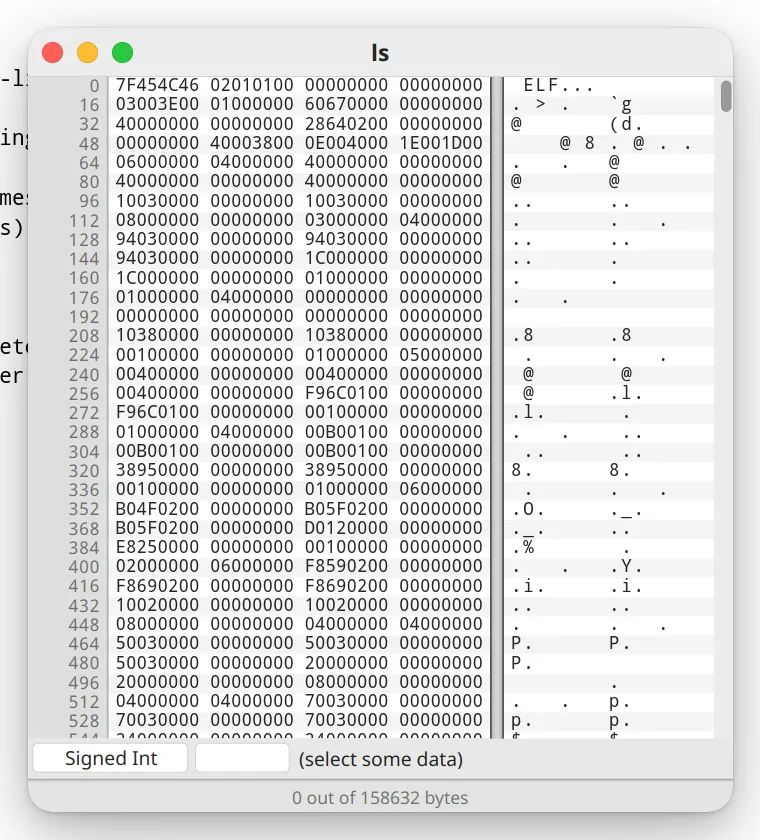Select hex group 03003E00
The width and height of the screenshot is (760, 840).
pyautogui.click(x=157, y=104)
